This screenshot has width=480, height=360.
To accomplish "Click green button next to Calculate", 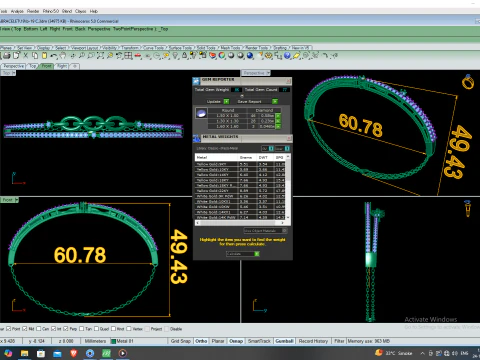I will tap(257, 254).
